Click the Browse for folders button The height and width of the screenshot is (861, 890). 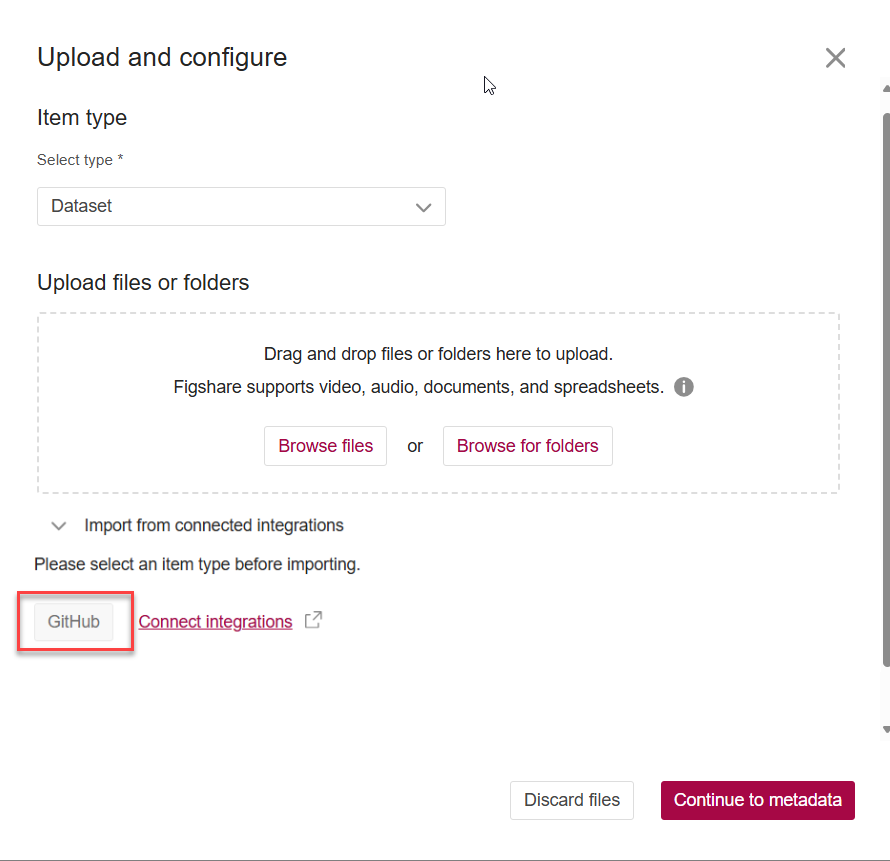pos(527,446)
